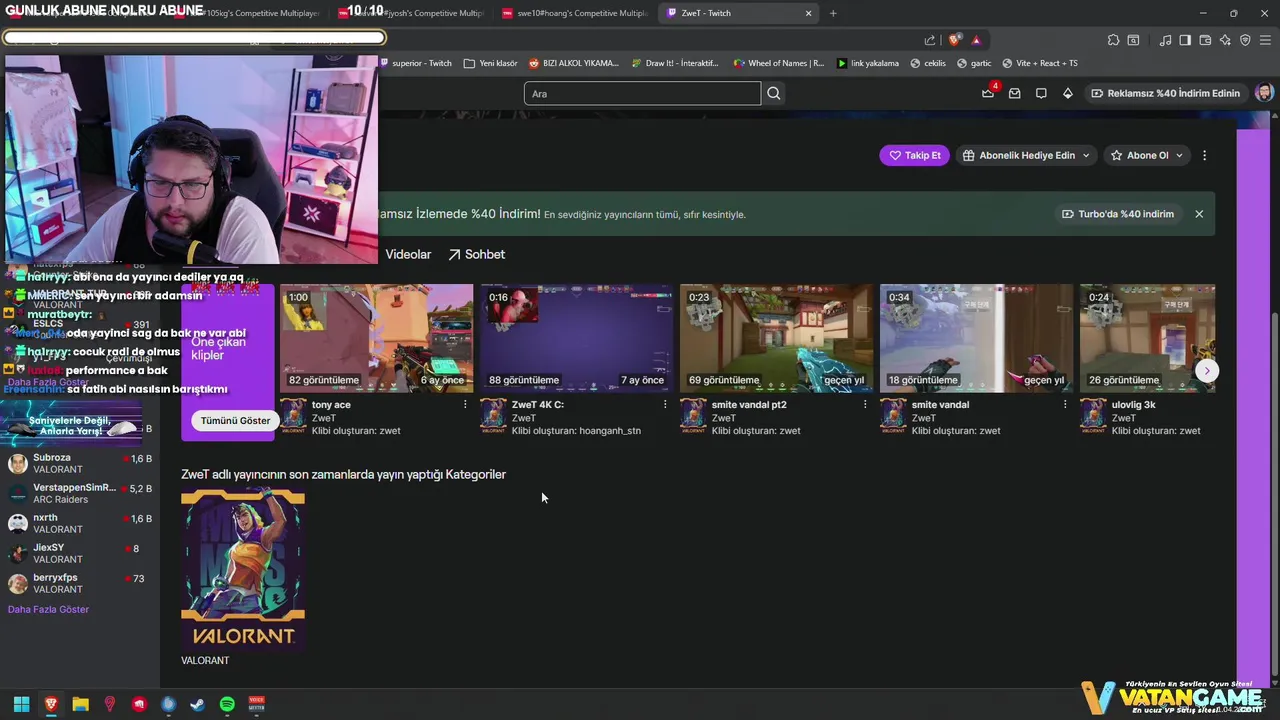This screenshot has height=720, width=1280.
Task: Click the search magnifier button
Action: [x=773, y=93]
